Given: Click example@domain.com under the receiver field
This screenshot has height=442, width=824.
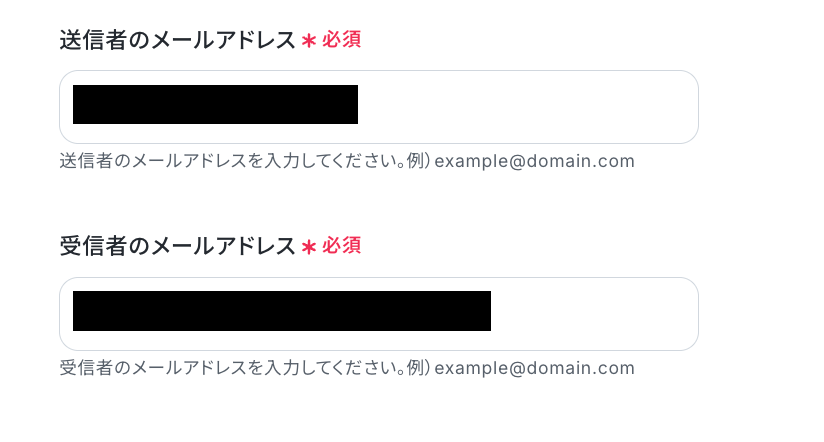Looking at the screenshot, I should pyautogui.click(x=534, y=368).
